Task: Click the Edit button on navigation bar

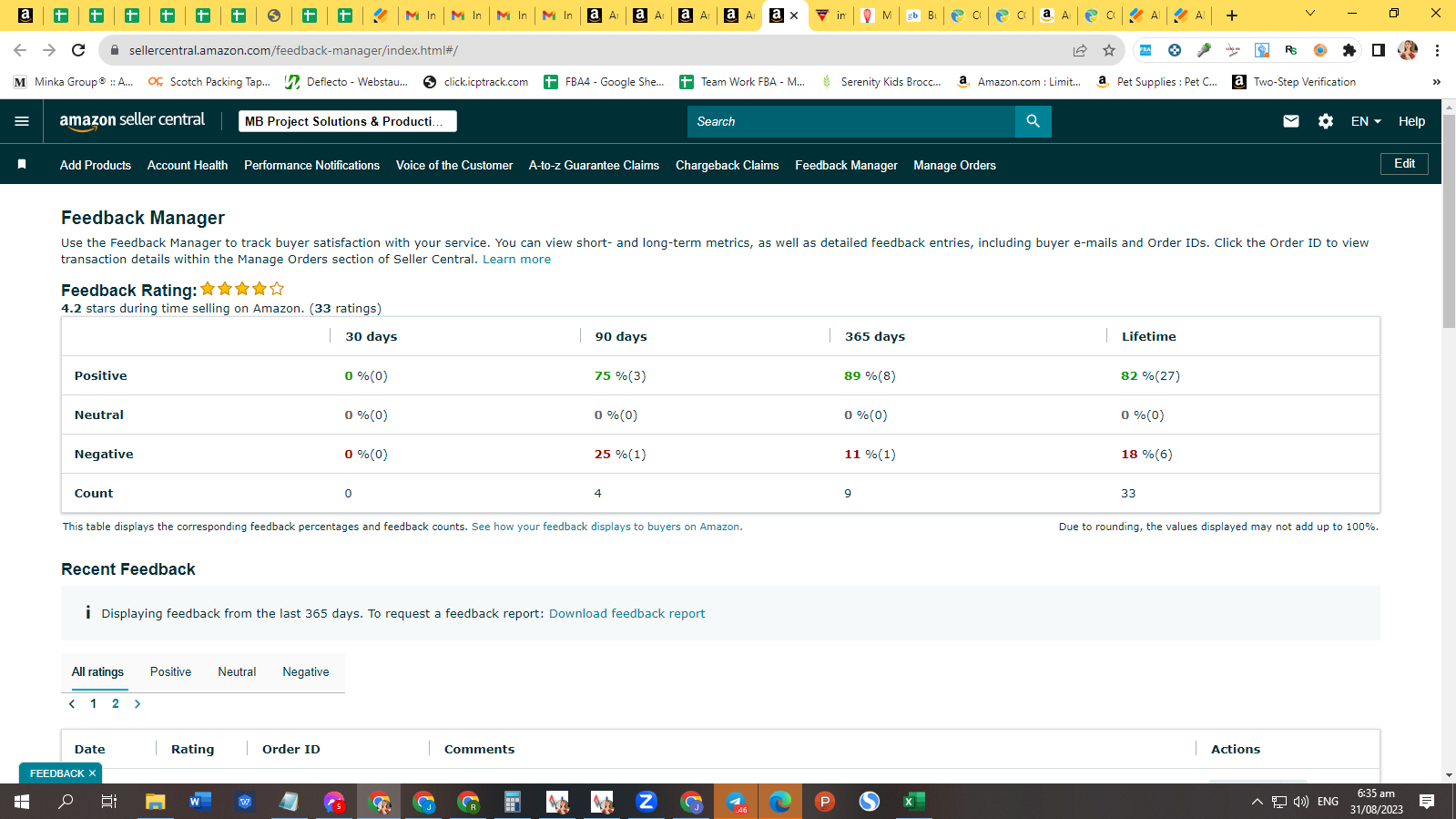Action: point(1404,164)
